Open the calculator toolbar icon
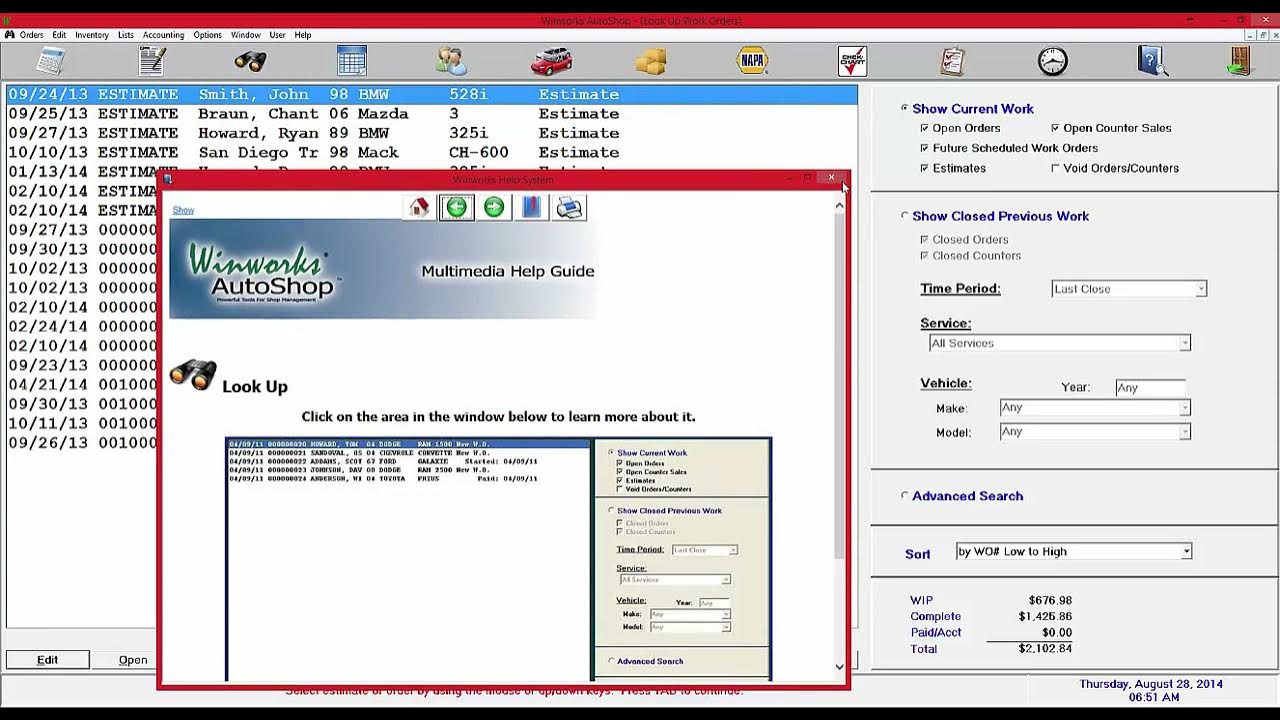 [50, 61]
